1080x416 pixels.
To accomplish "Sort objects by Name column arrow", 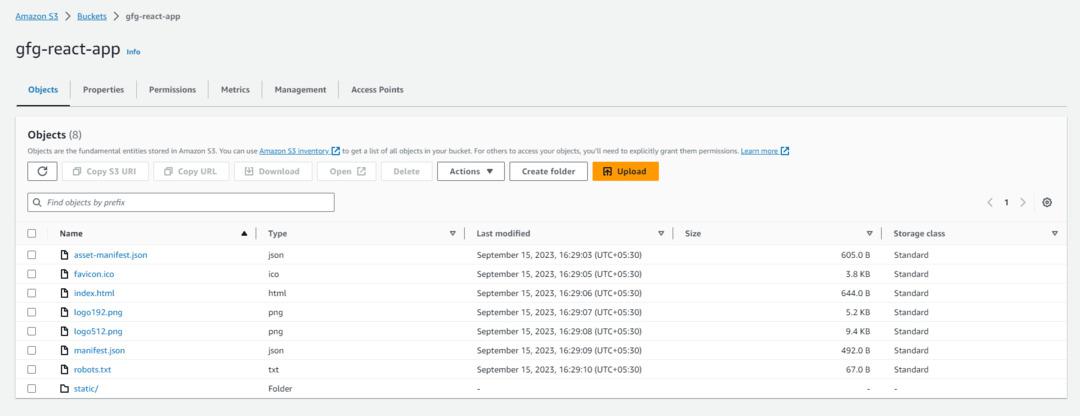I will point(244,233).
